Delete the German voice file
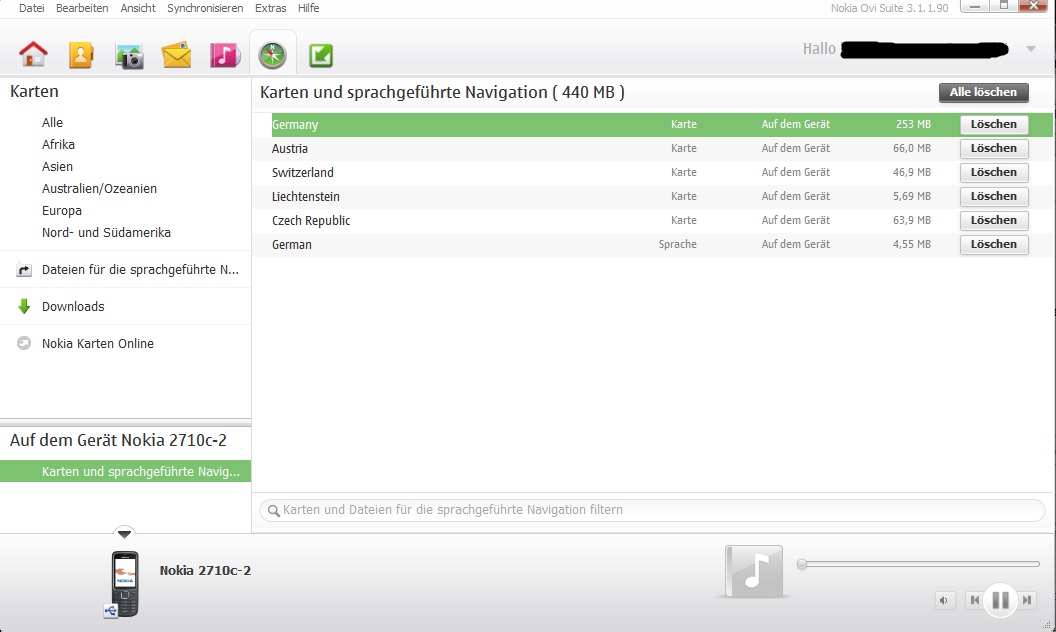 coord(994,245)
